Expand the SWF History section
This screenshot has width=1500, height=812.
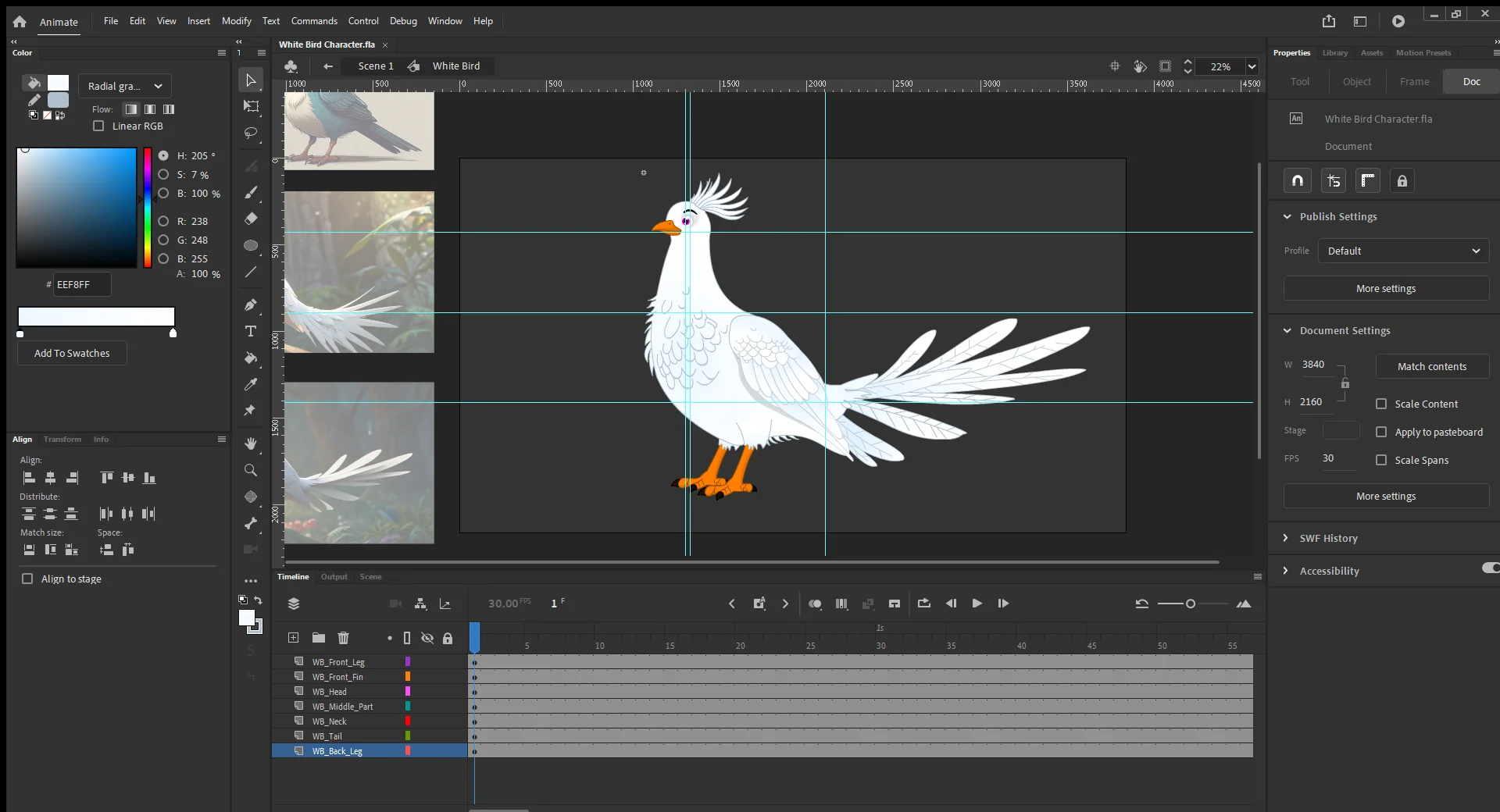[x=1328, y=538]
